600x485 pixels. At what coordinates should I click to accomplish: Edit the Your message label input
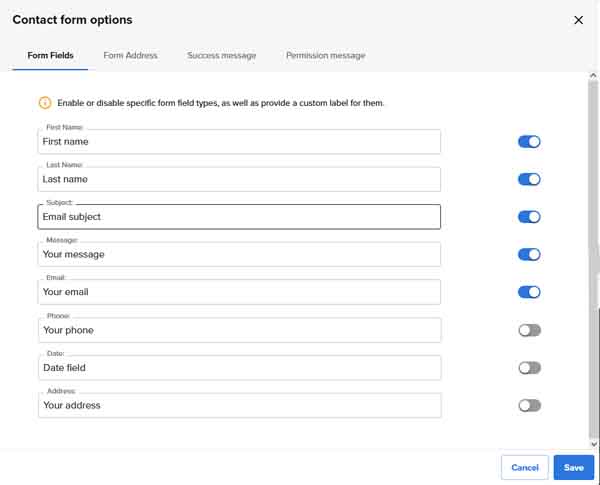click(x=239, y=254)
